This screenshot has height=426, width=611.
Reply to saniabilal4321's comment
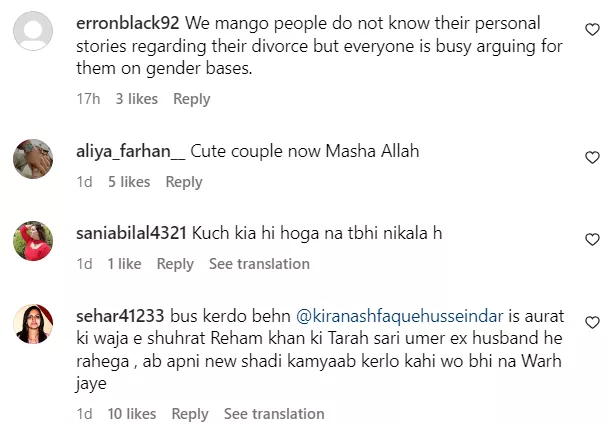(175, 264)
